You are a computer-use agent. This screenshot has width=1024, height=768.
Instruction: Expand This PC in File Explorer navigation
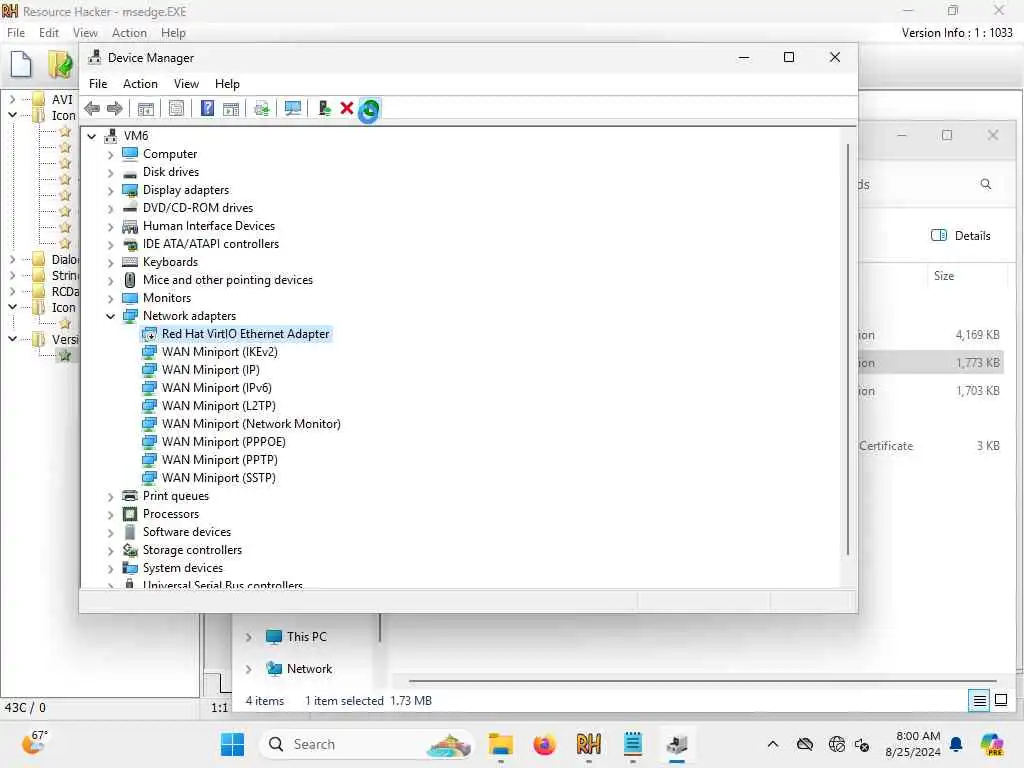pos(249,637)
